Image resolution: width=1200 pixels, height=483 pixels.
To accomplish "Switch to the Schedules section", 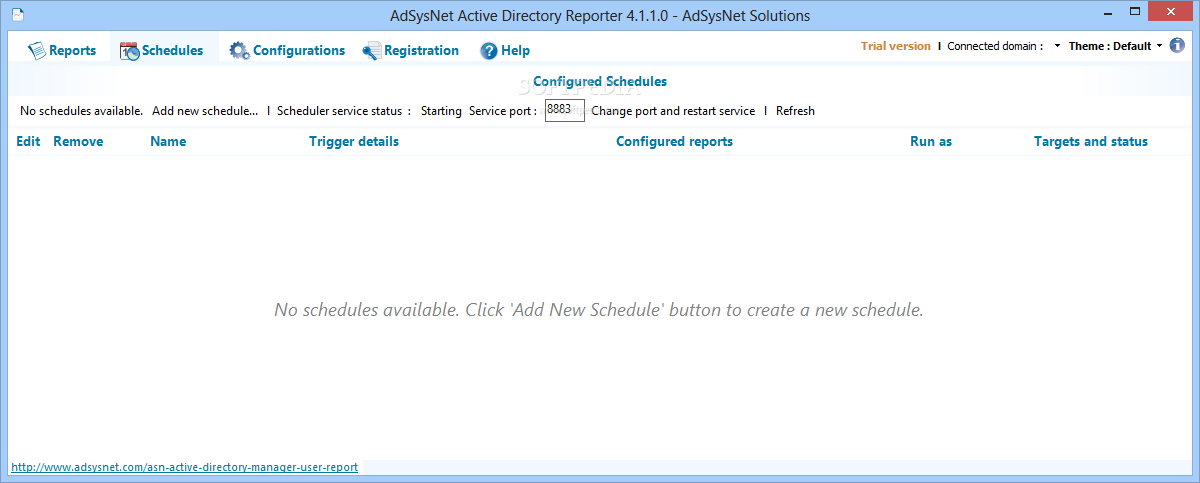I will coord(162,50).
